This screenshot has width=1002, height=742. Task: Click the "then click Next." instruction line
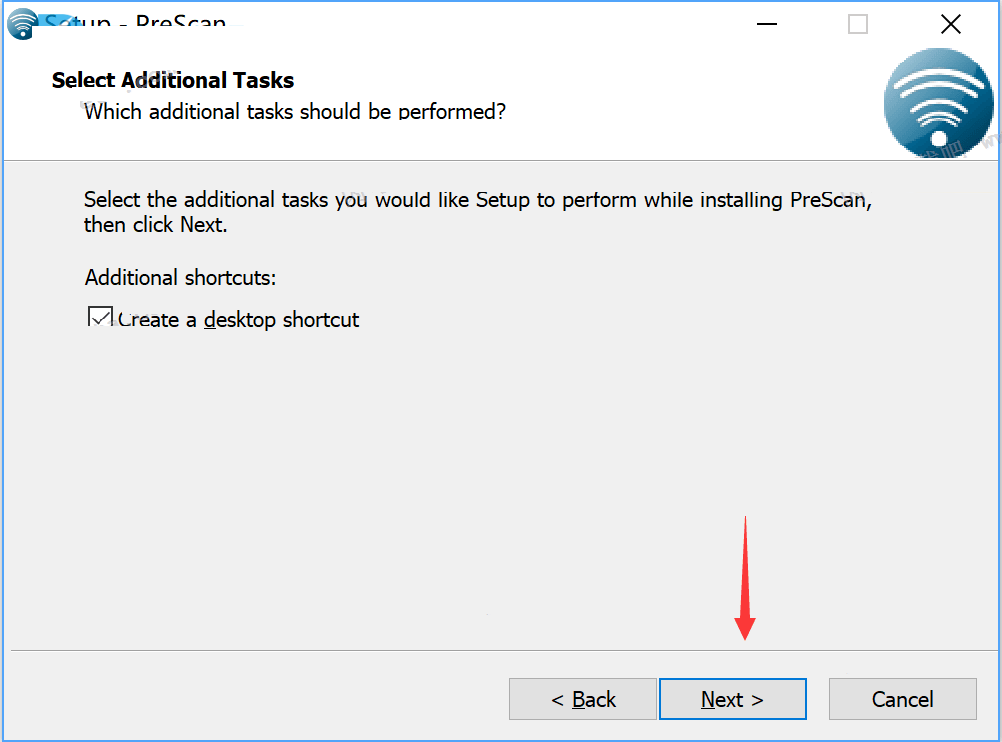(x=156, y=225)
